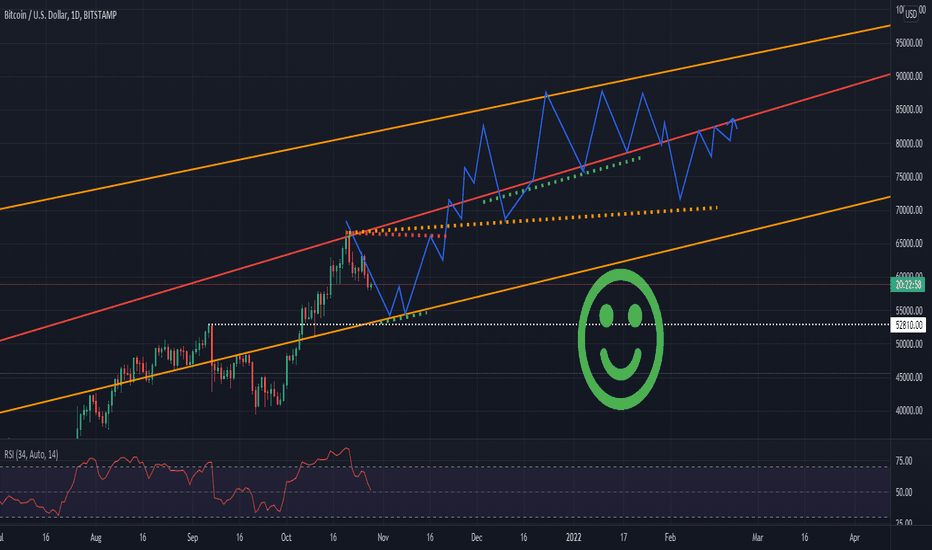This screenshot has height=550, width=932.
Task: Click the Sep label on time axis
Action: point(193,538)
